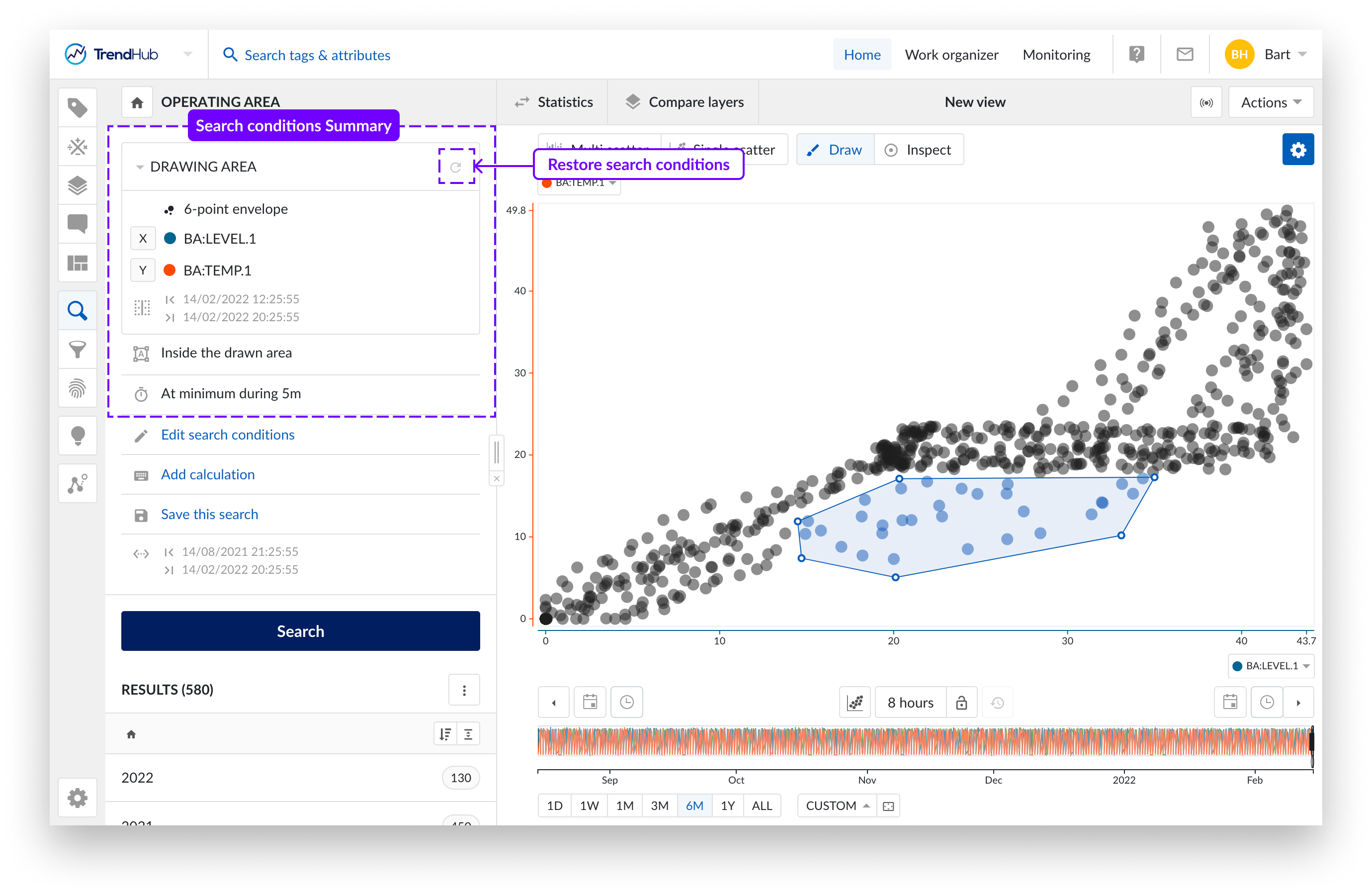Click the Search tags & attributes field
This screenshot has width=1372, height=895.
317,55
